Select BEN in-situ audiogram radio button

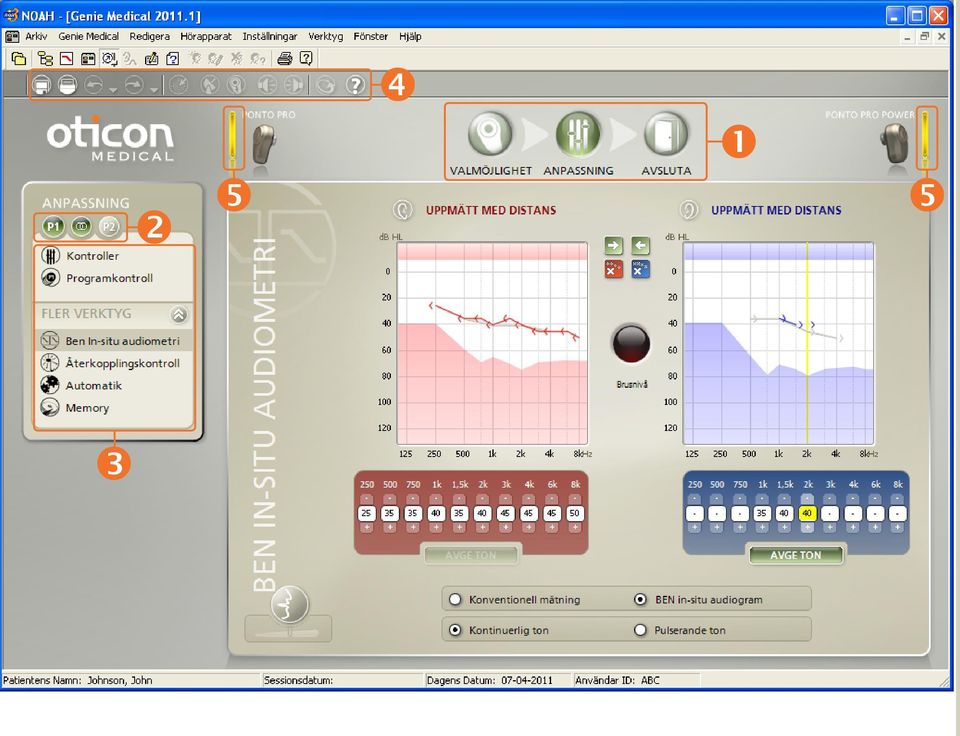coord(640,599)
